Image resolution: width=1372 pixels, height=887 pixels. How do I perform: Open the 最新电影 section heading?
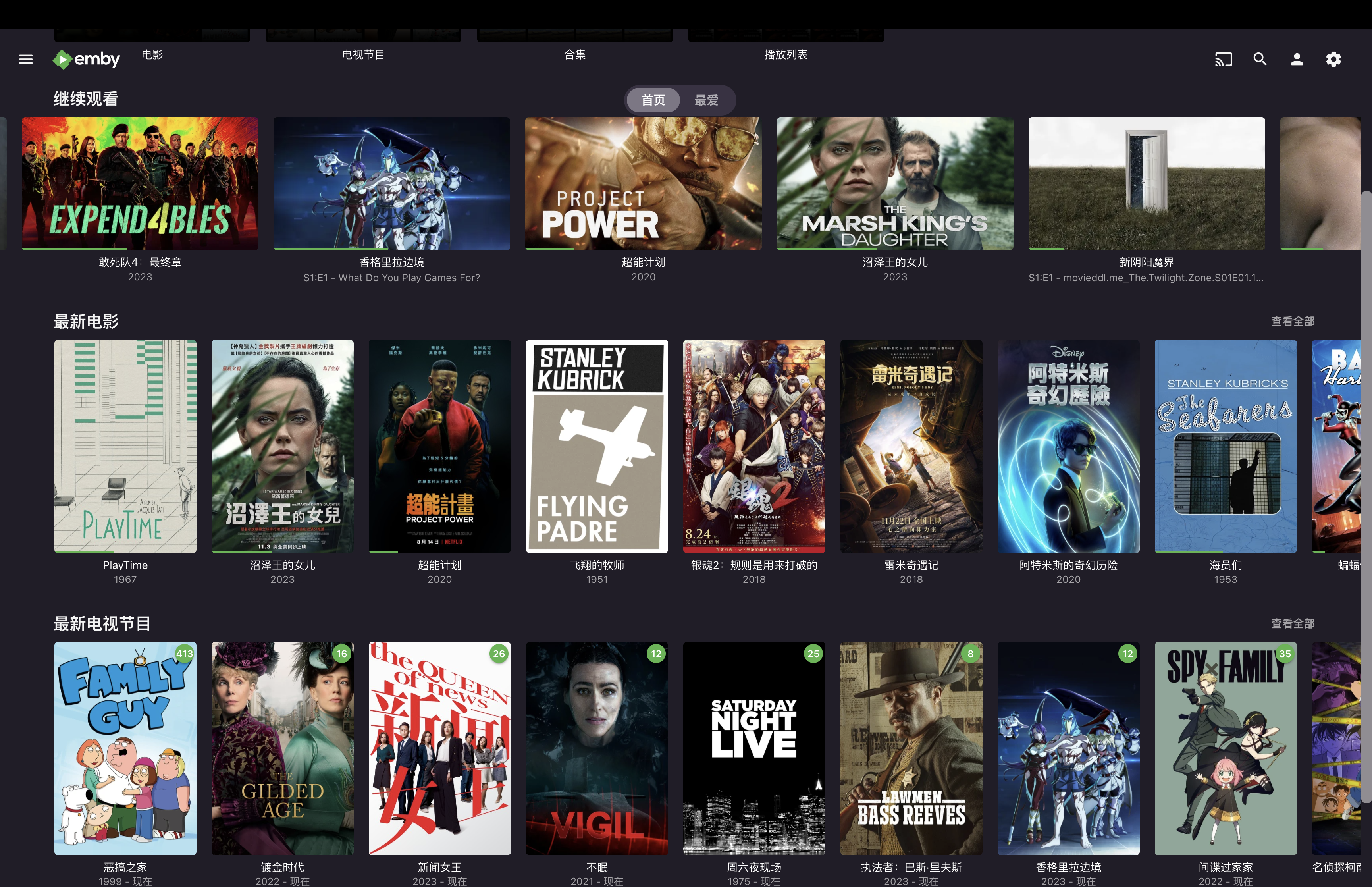[x=87, y=321]
